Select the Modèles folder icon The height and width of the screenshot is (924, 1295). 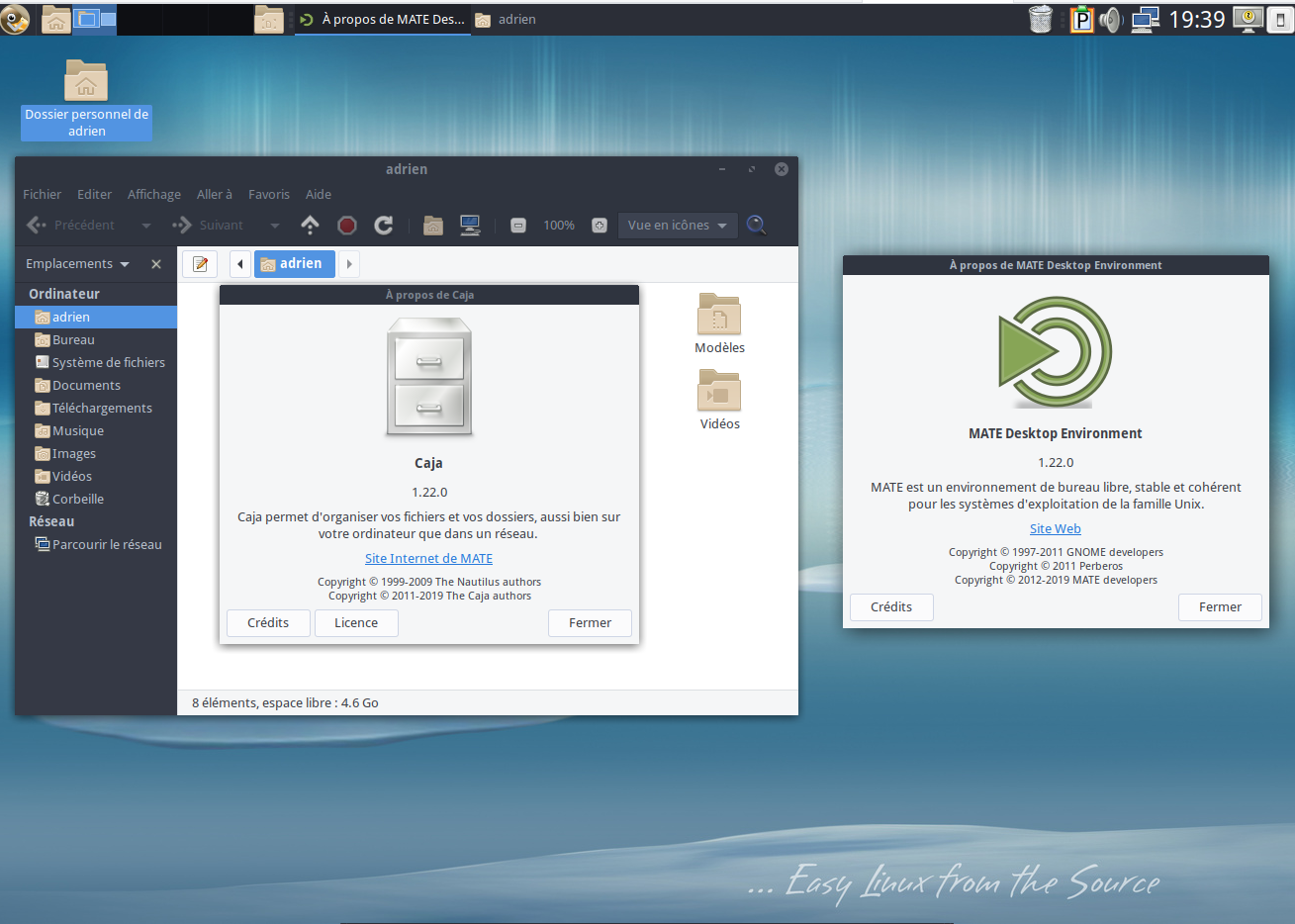719,315
